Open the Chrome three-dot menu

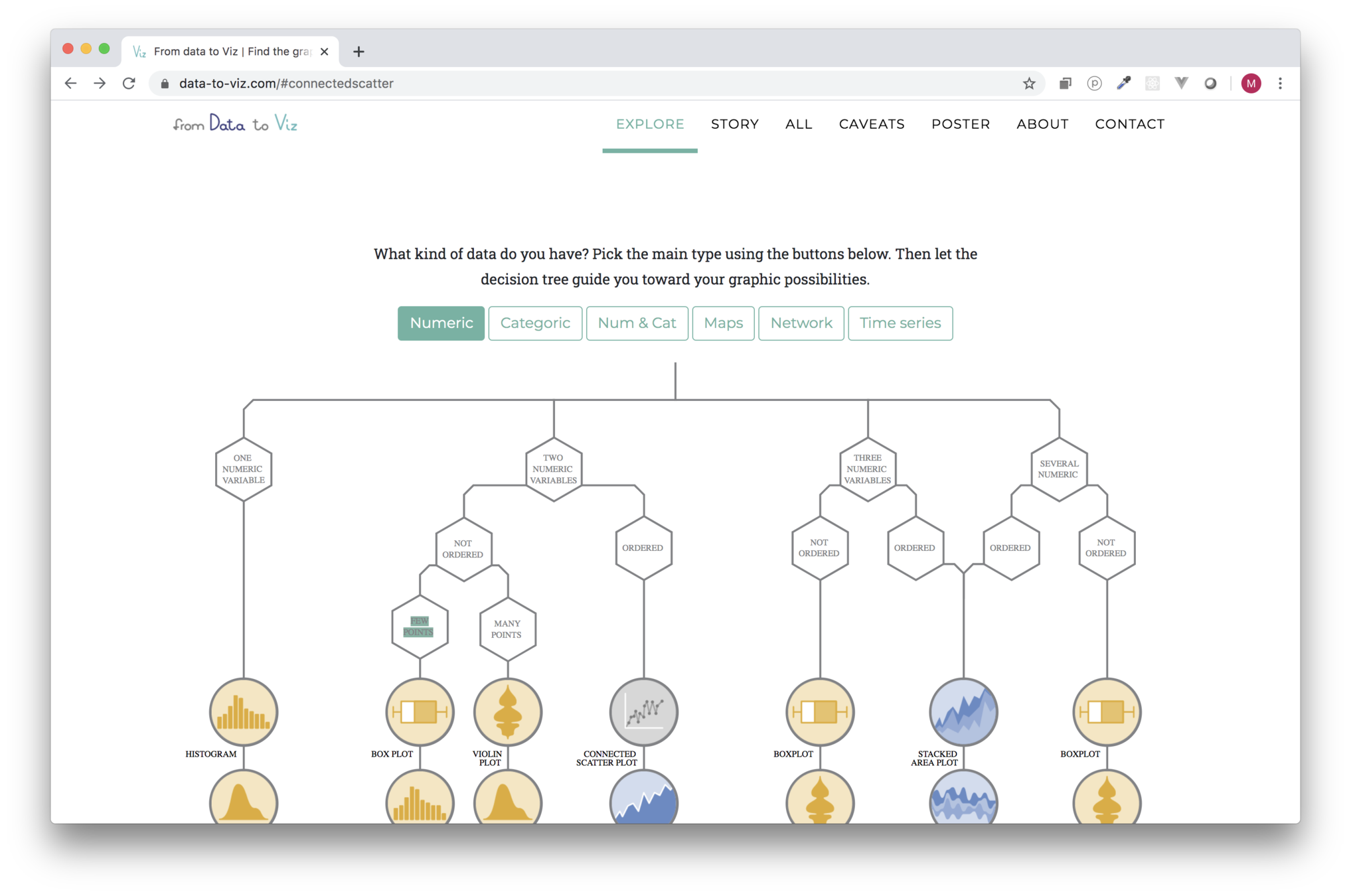(1280, 84)
